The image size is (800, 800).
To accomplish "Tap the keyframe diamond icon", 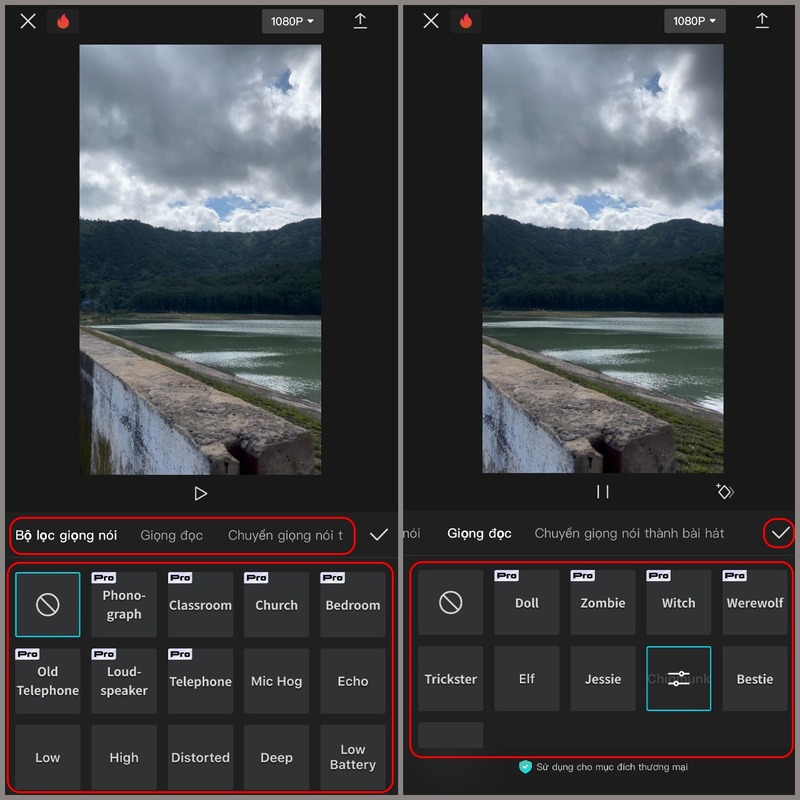I will 725,491.
